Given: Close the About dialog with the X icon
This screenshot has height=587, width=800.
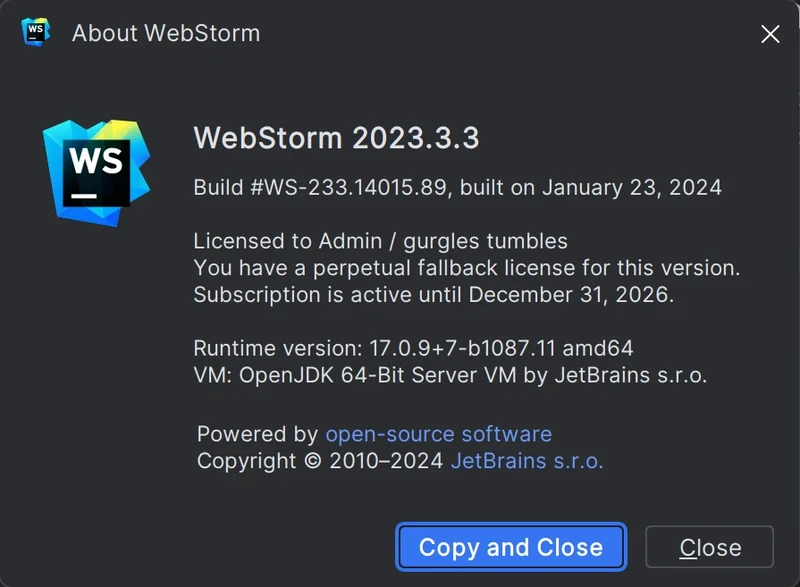Looking at the screenshot, I should [x=770, y=34].
